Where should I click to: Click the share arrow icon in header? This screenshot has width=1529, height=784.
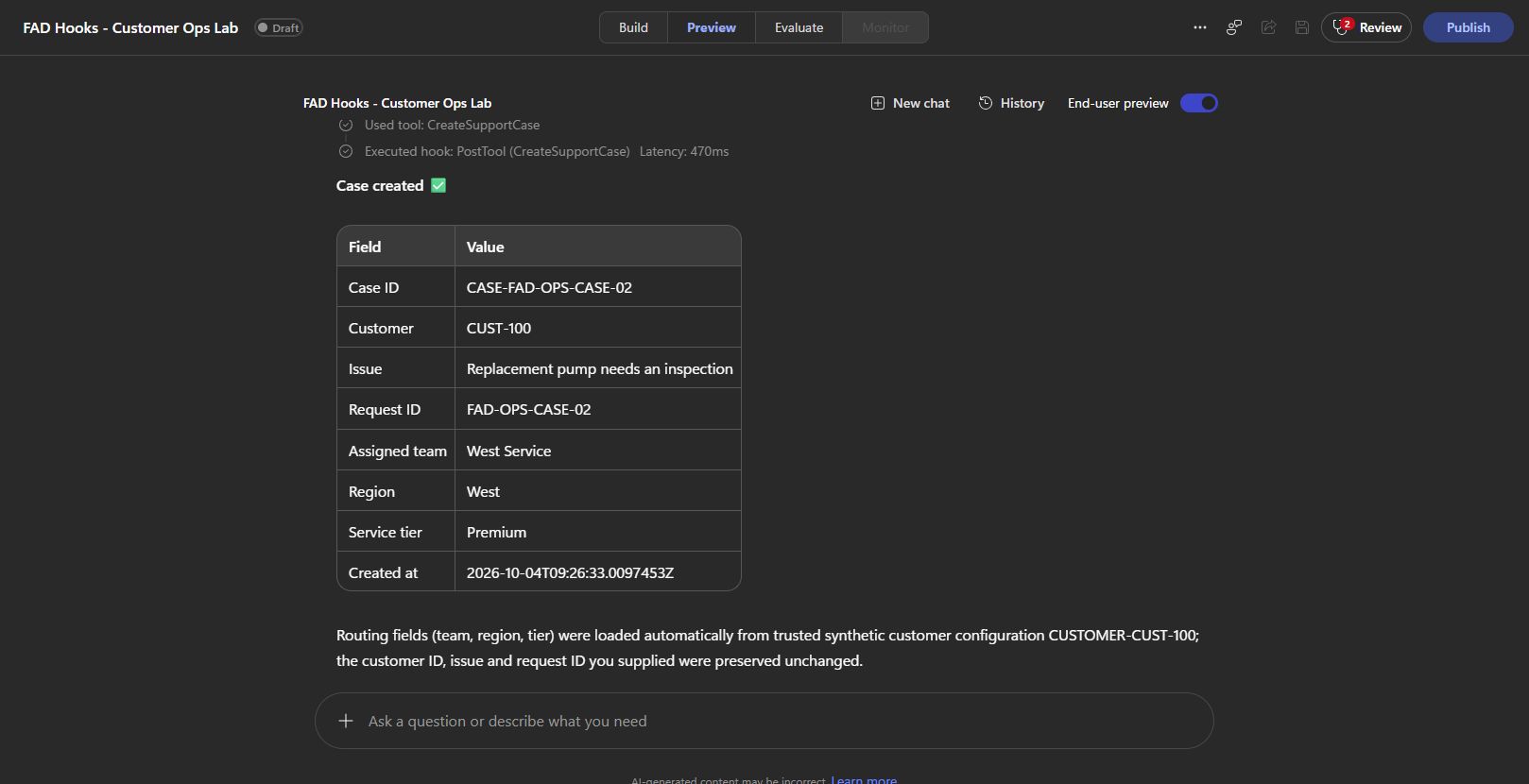(1268, 27)
